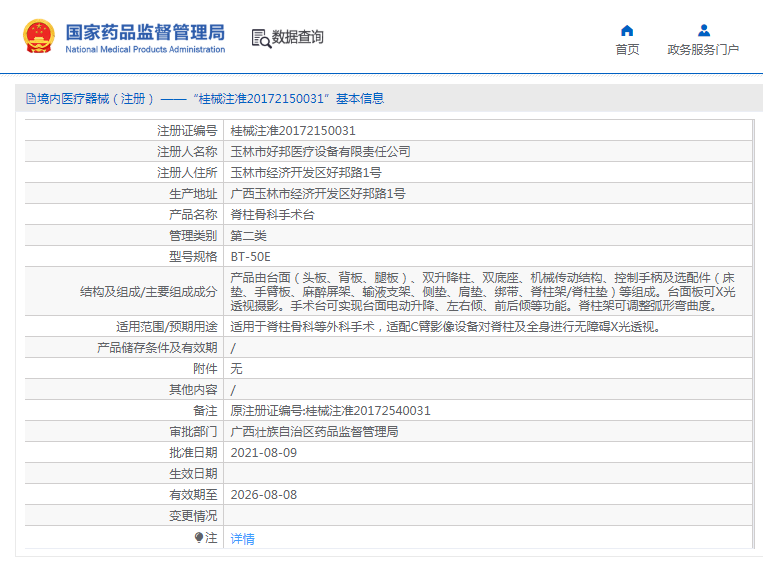Click the 管理类别 row label
The image size is (763, 562).
coord(193,236)
